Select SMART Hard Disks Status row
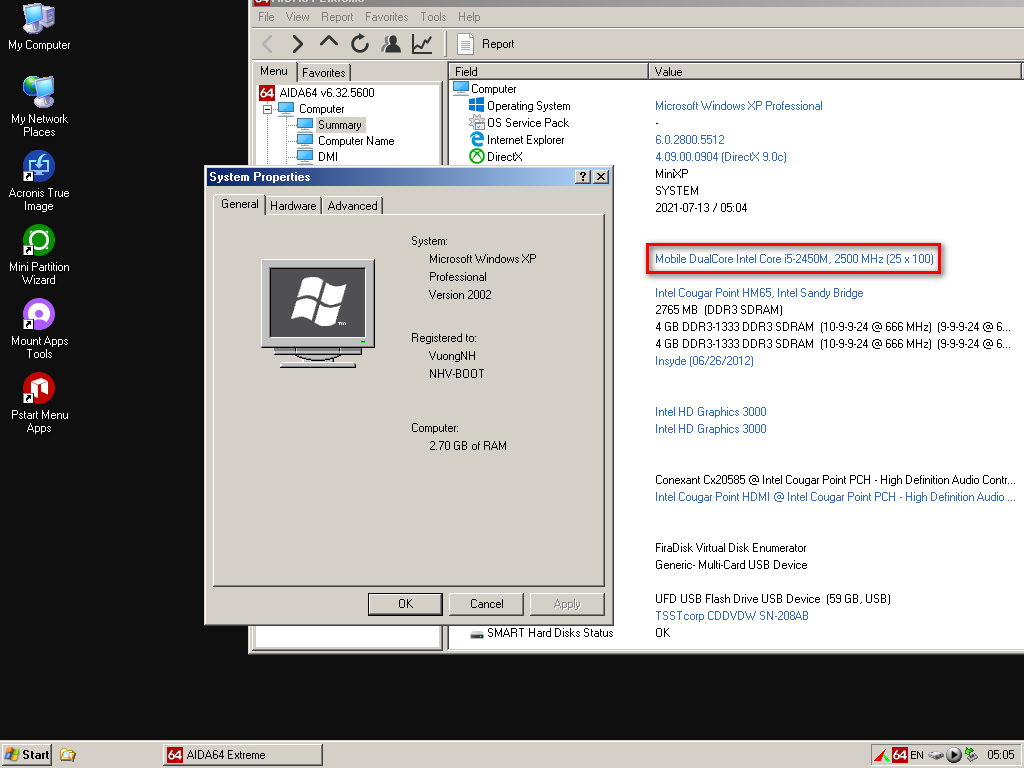This screenshot has height=768, width=1024. click(541, 632)
